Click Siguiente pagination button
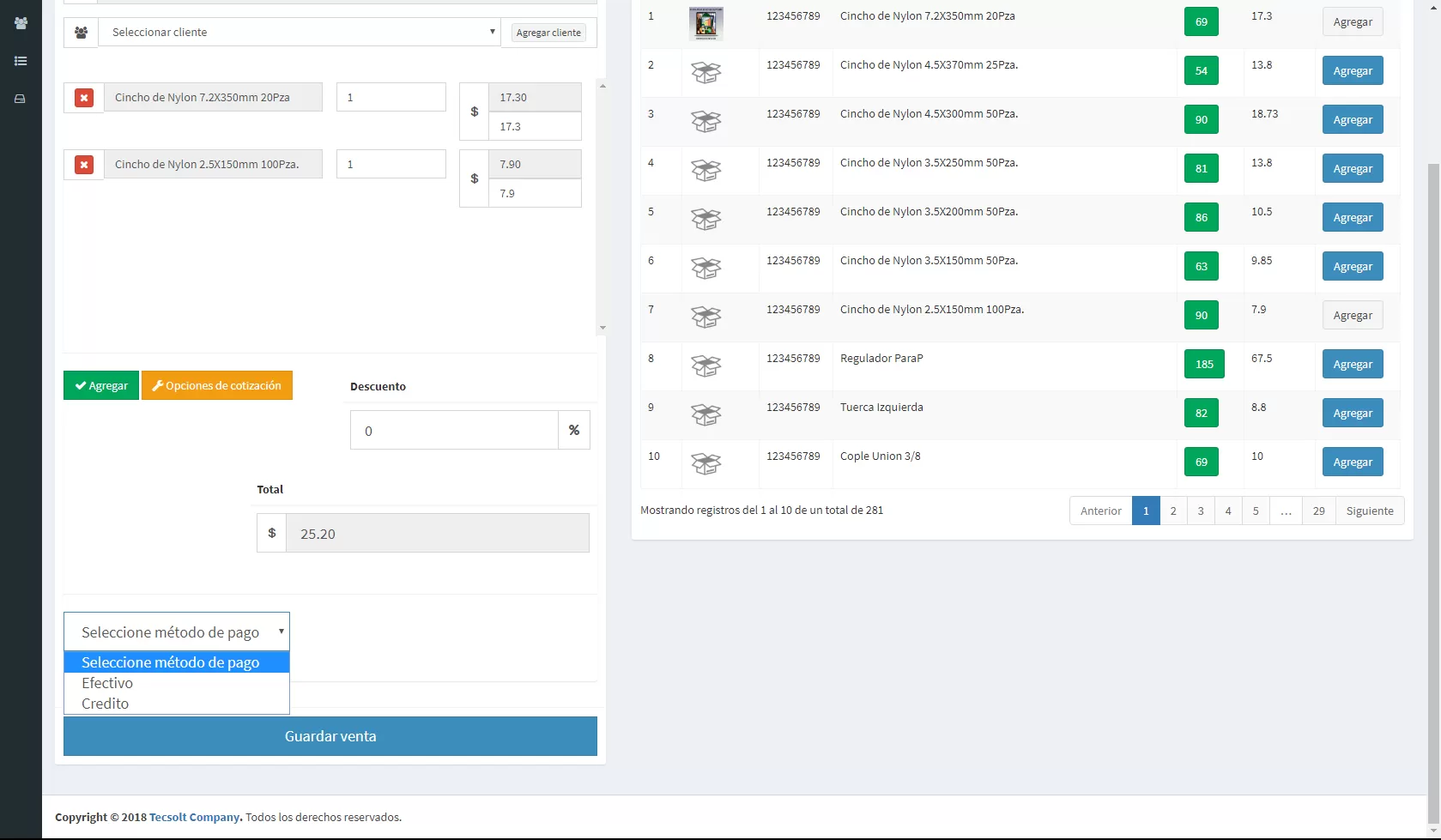 click(x=1369, y=511)
